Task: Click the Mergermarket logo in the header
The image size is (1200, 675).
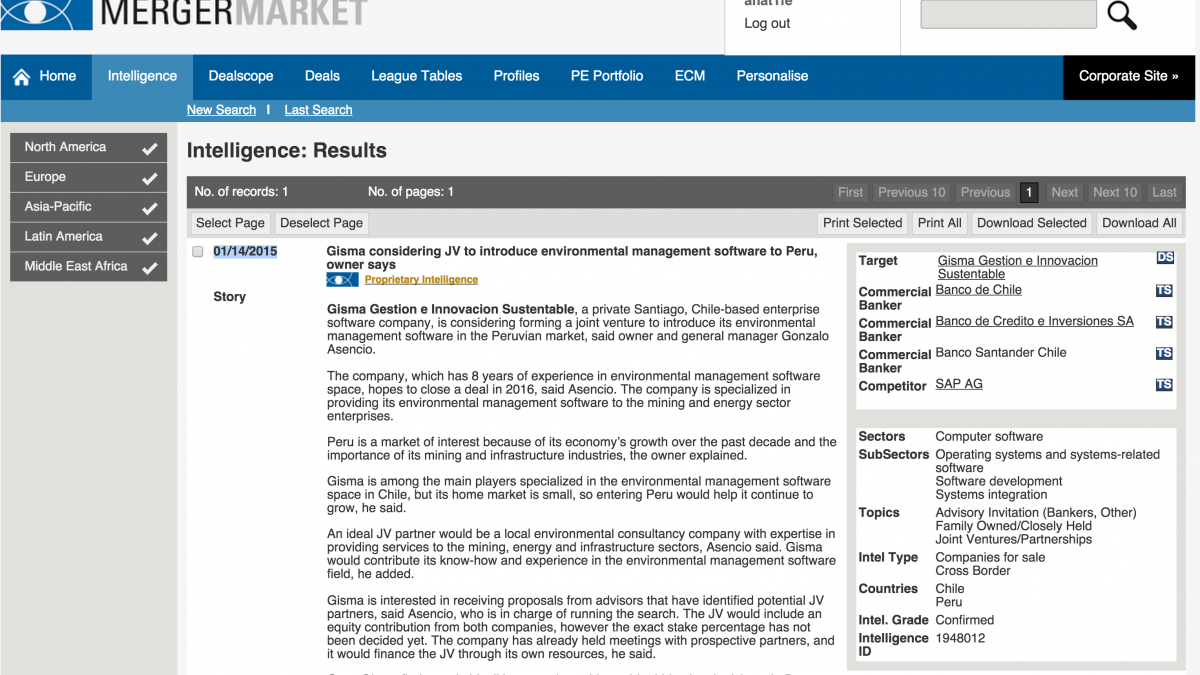Action: click(184, 13)
